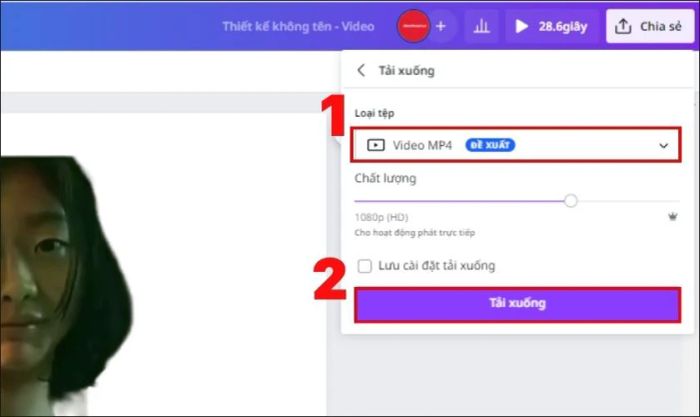Screen dimensions: 700x417
Task: Open the Video MP4 file type dropdown
Action: pos(516,145)
